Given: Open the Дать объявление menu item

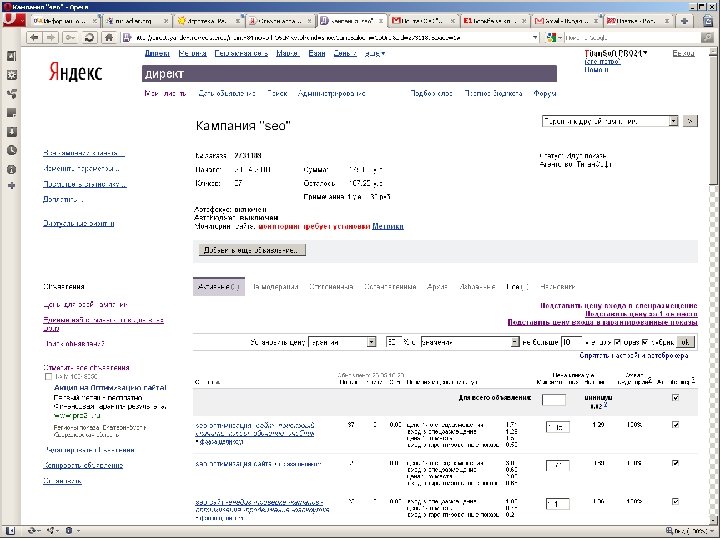Looking at the screenshot, I should (x=227, y=93).
